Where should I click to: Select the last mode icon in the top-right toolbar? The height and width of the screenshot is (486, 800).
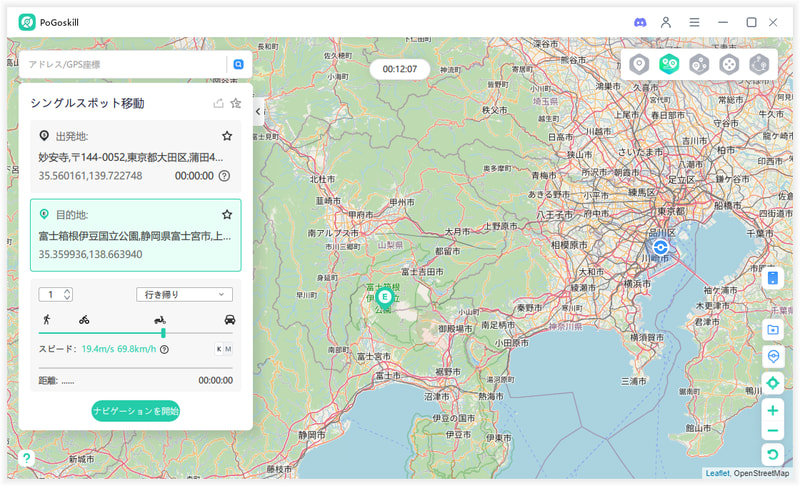tap(759, 65)
